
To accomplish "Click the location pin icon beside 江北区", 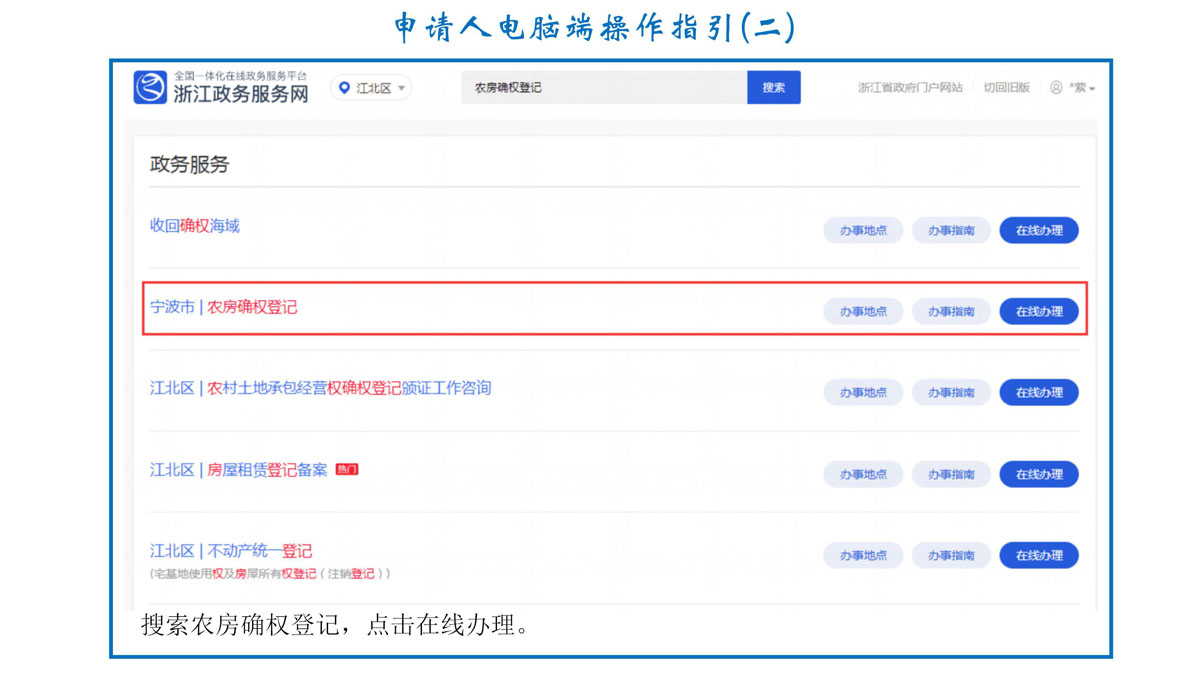I will click(345, 88).
